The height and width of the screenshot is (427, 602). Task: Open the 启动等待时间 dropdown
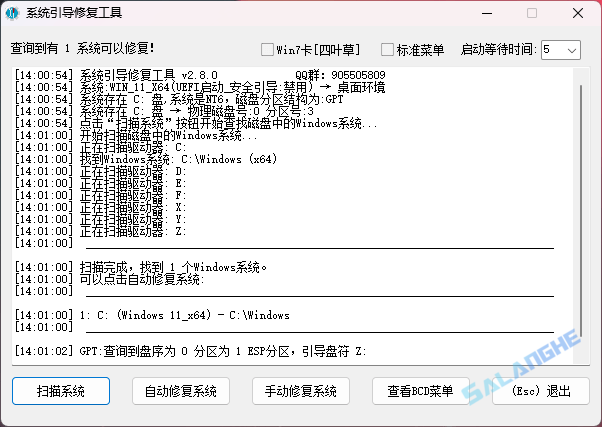point(561,50)
